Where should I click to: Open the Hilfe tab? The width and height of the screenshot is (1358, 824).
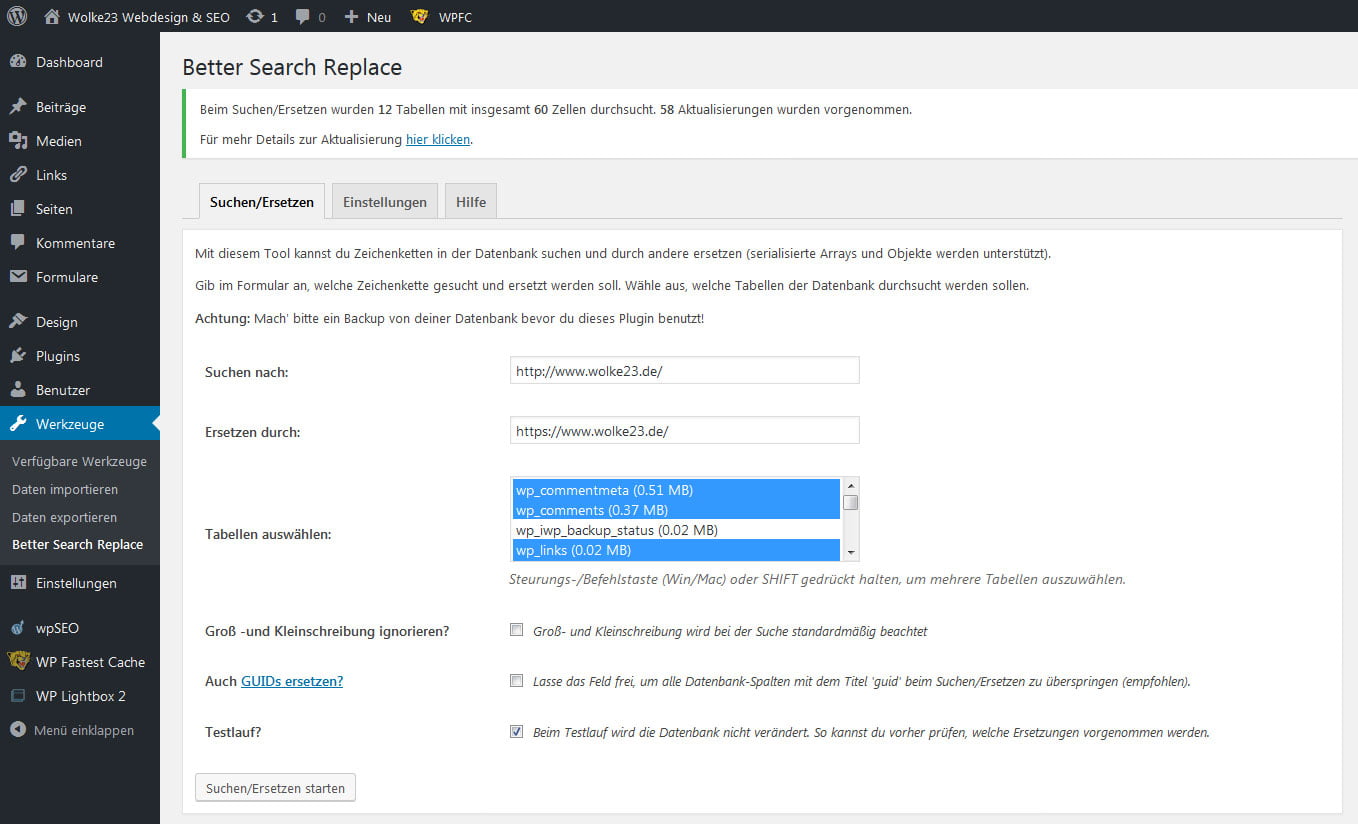point(471,201)
